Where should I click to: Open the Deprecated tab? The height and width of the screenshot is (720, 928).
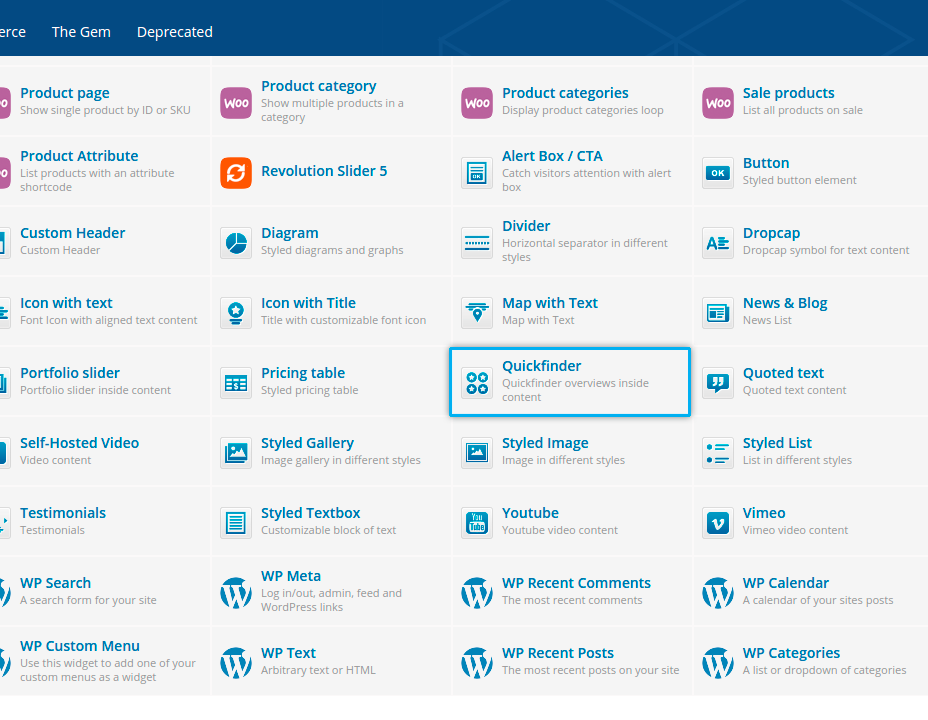pos(175,32)
